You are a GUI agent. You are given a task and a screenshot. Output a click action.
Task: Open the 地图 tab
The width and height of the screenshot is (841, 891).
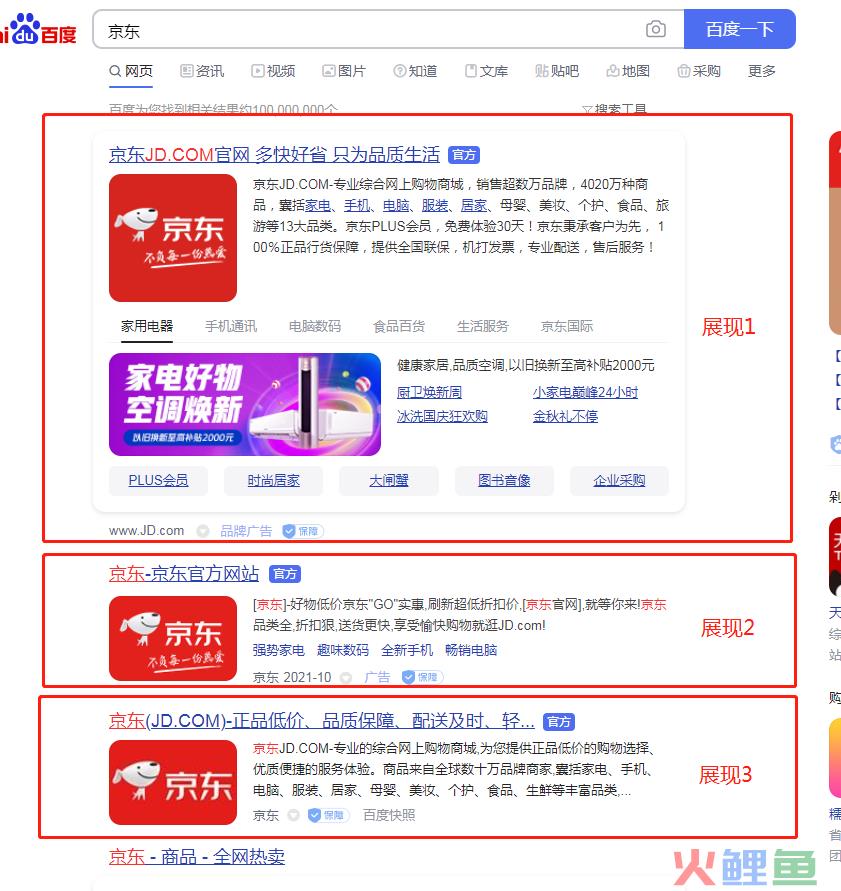point(628,71)
